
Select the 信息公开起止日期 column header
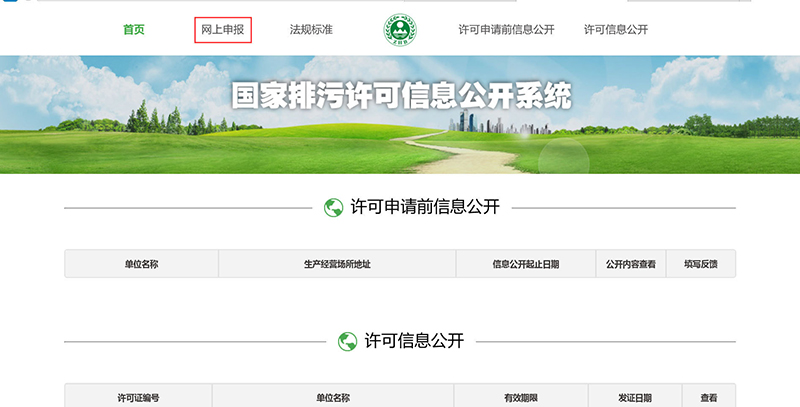pos(525,264)
